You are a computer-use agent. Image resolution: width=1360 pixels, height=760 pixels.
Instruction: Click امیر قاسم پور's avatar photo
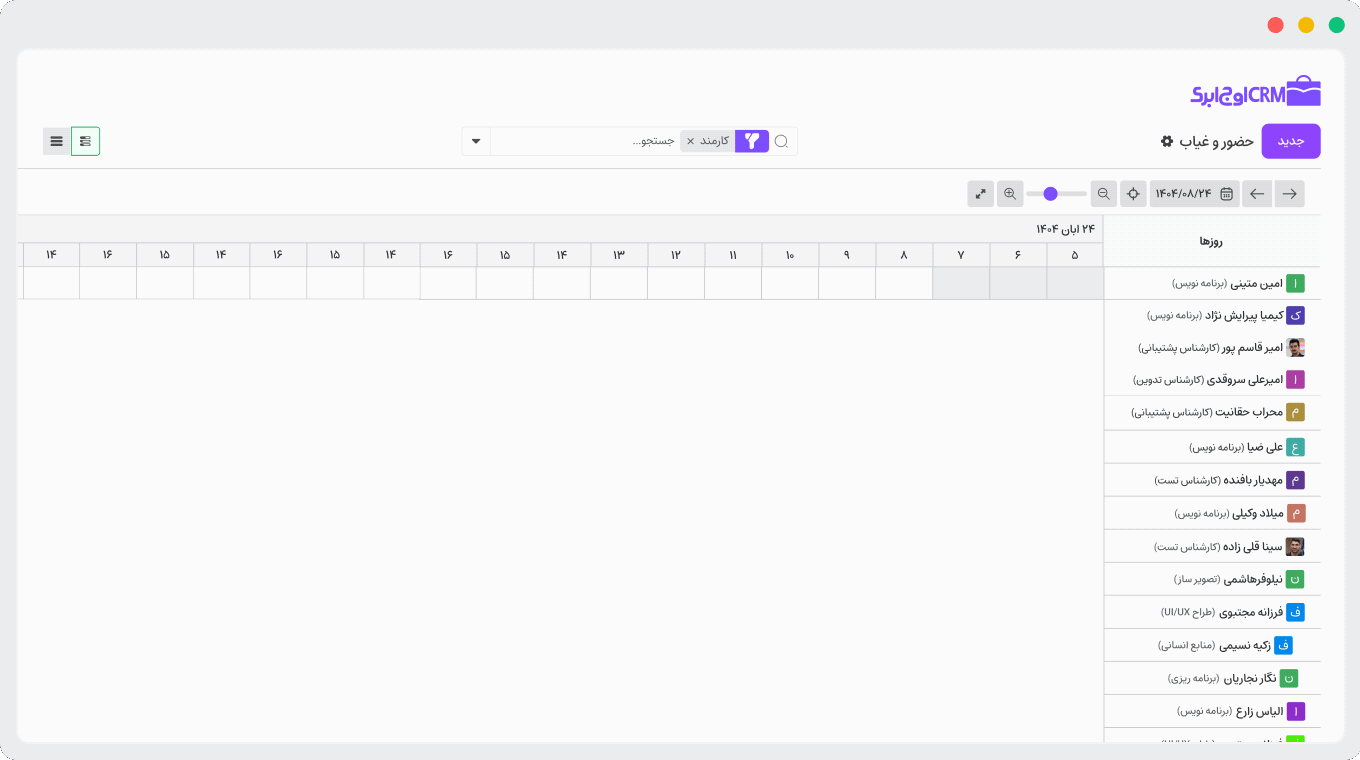tap(1295, 348)
